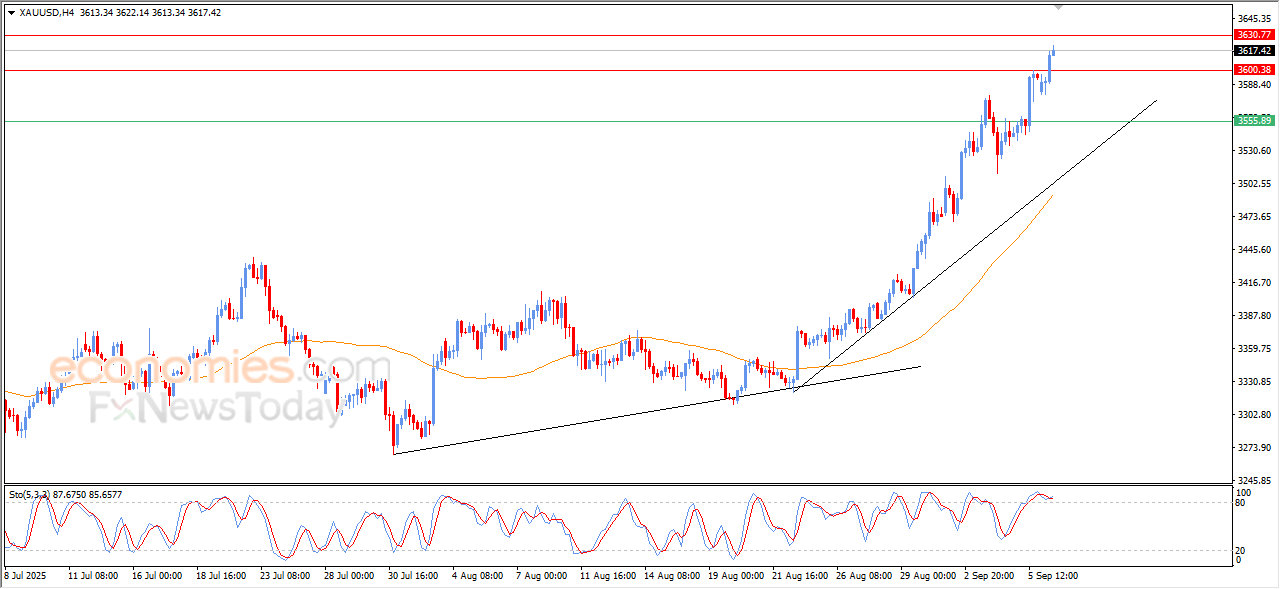Select the green 3555.89 price level tag
1280x589 pixels.
(1253, 121)
